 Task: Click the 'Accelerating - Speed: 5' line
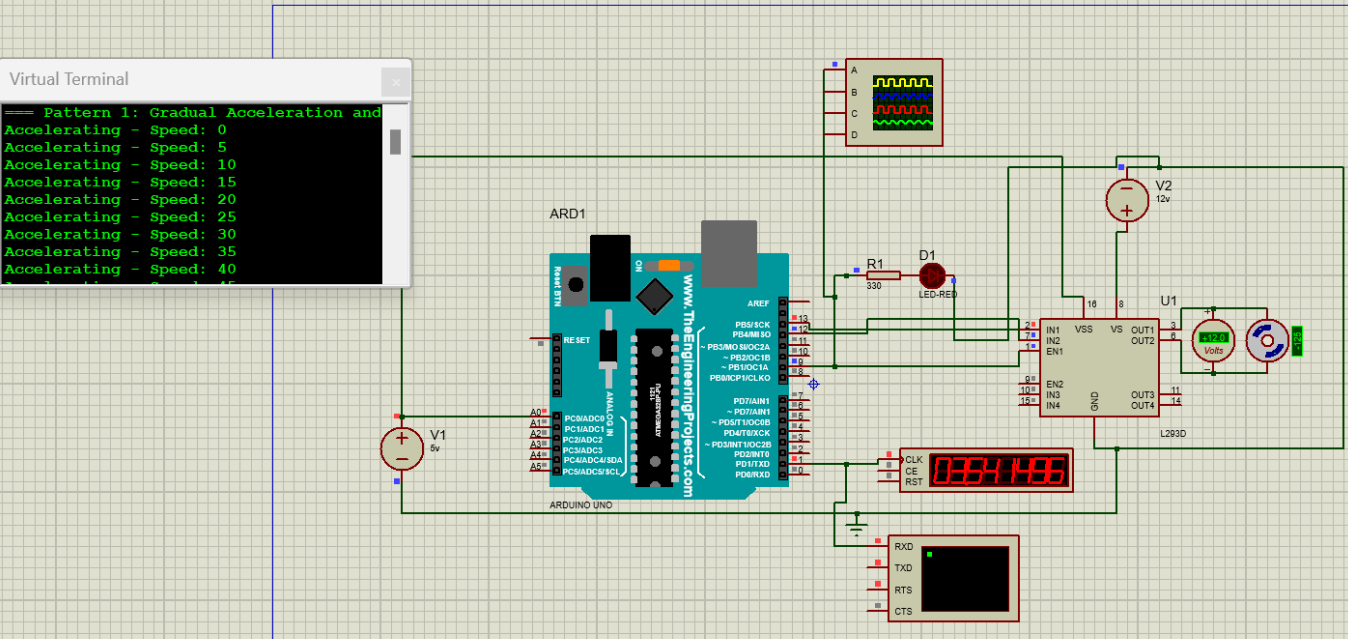[x=116, y=147]
